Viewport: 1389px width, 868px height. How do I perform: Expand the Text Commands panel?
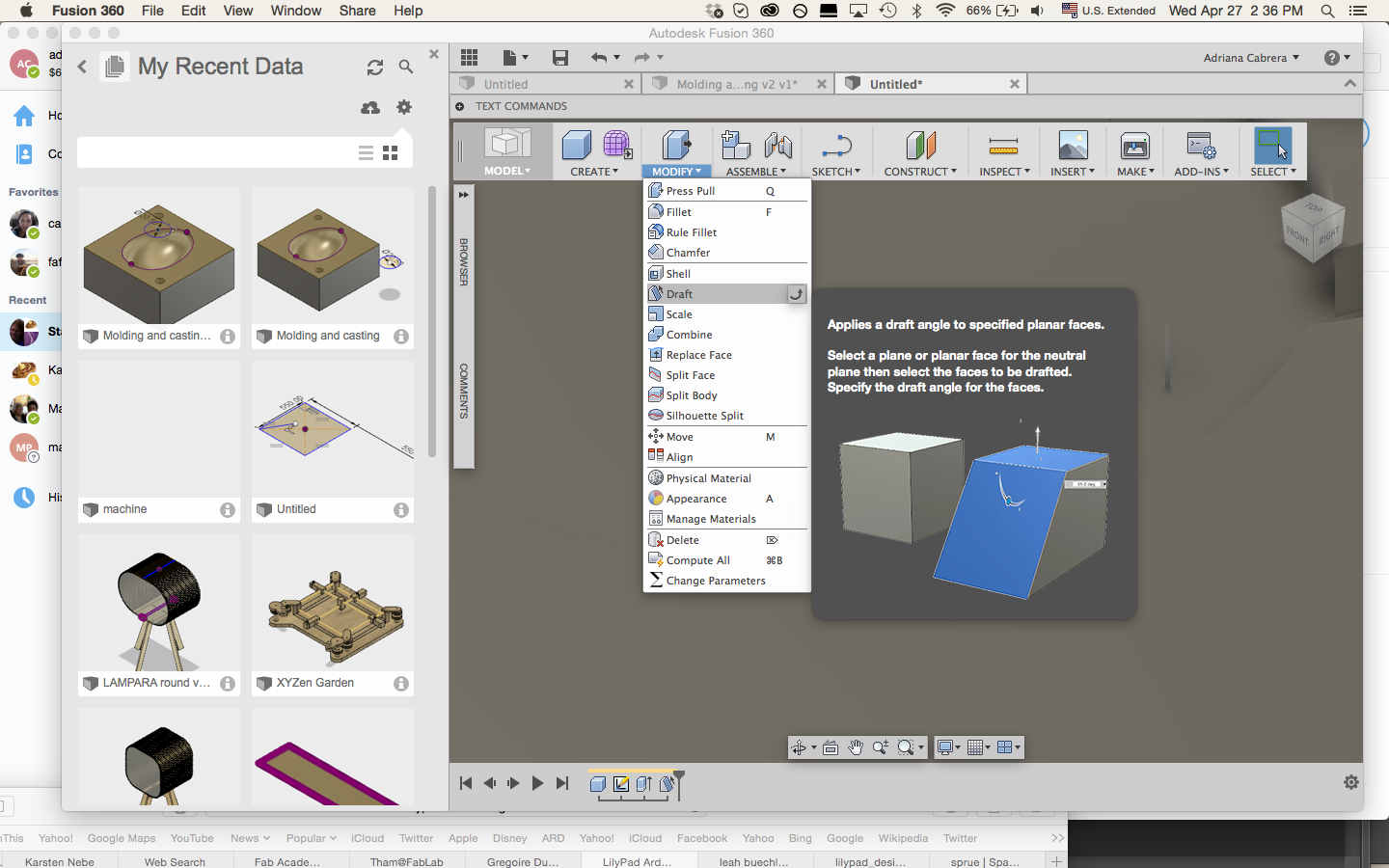tap(459, 106)
